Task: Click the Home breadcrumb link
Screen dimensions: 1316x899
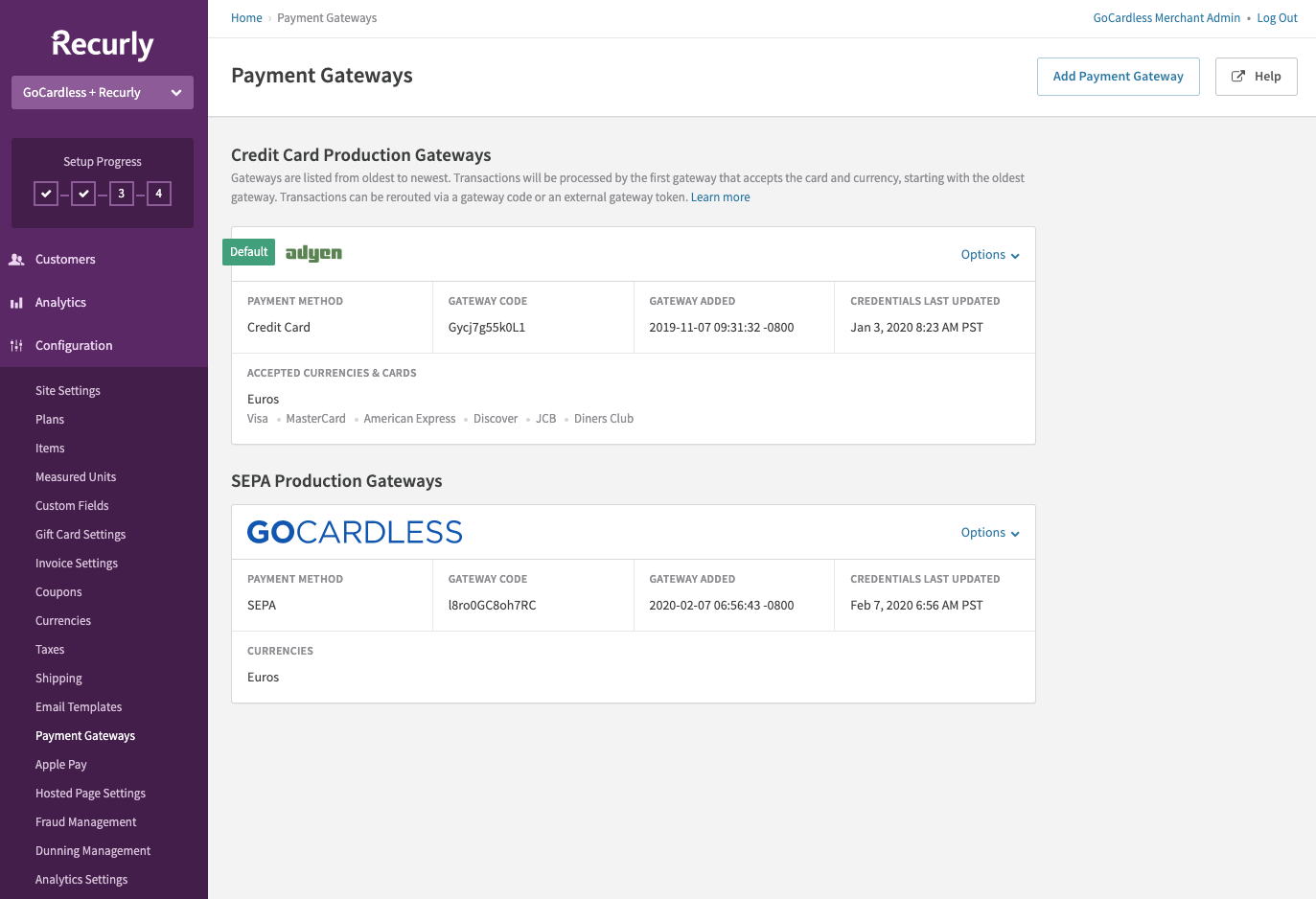Action: click(246, 18)
